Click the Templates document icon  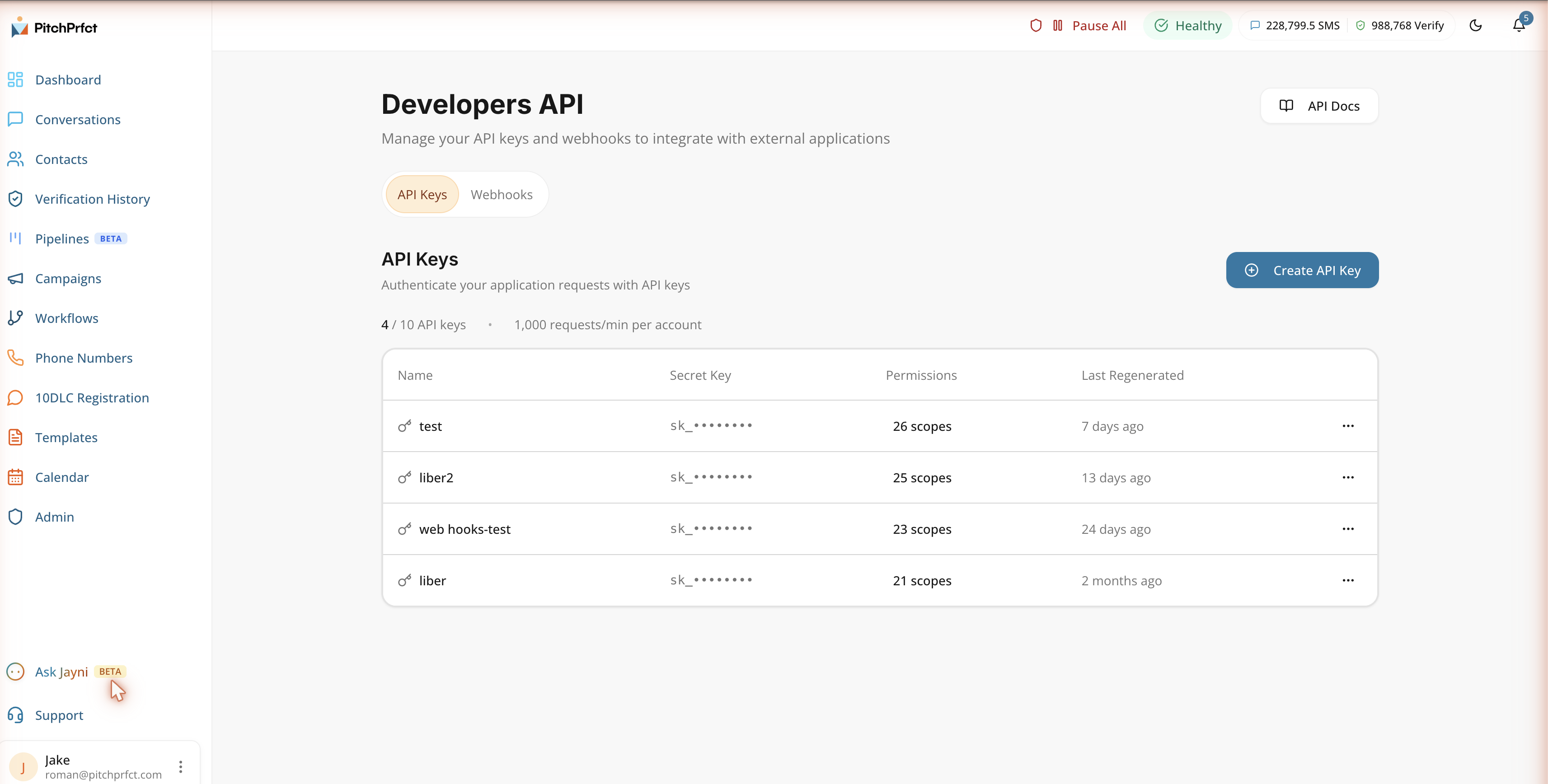coord(16,437)
